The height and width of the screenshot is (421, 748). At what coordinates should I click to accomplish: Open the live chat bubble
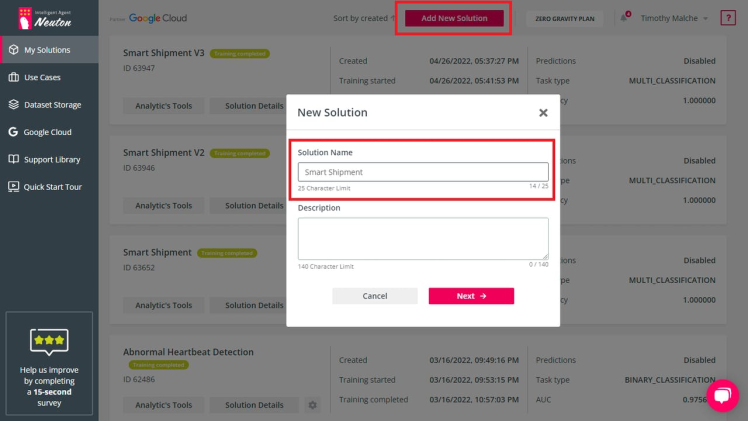[722, 396]
